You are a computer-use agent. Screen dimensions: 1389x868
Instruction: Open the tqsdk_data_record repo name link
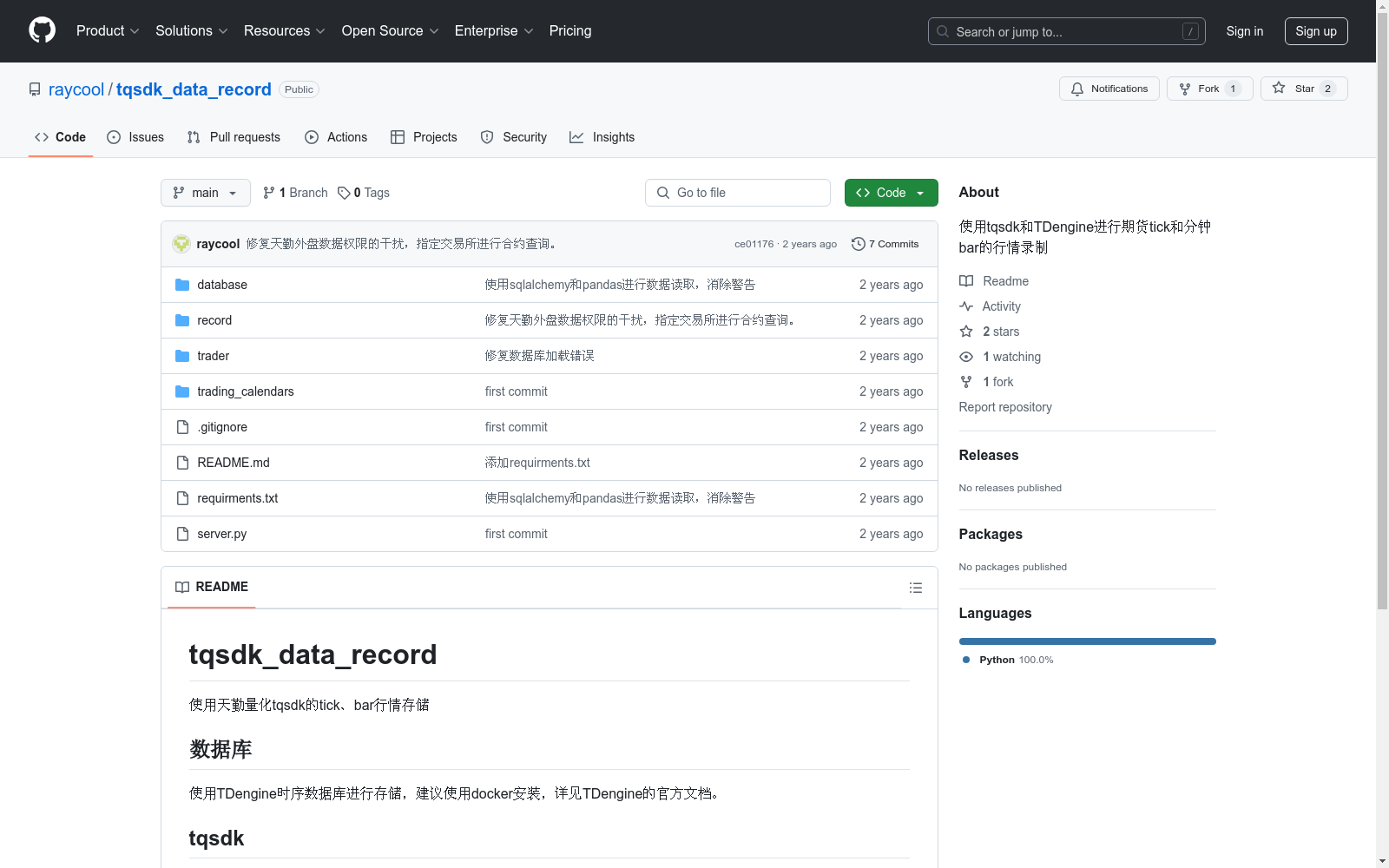(194, 89)
